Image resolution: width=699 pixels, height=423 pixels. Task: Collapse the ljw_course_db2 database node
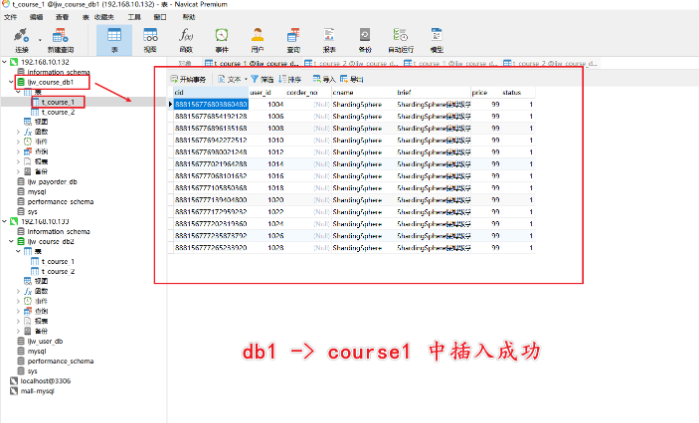point(11,242)
